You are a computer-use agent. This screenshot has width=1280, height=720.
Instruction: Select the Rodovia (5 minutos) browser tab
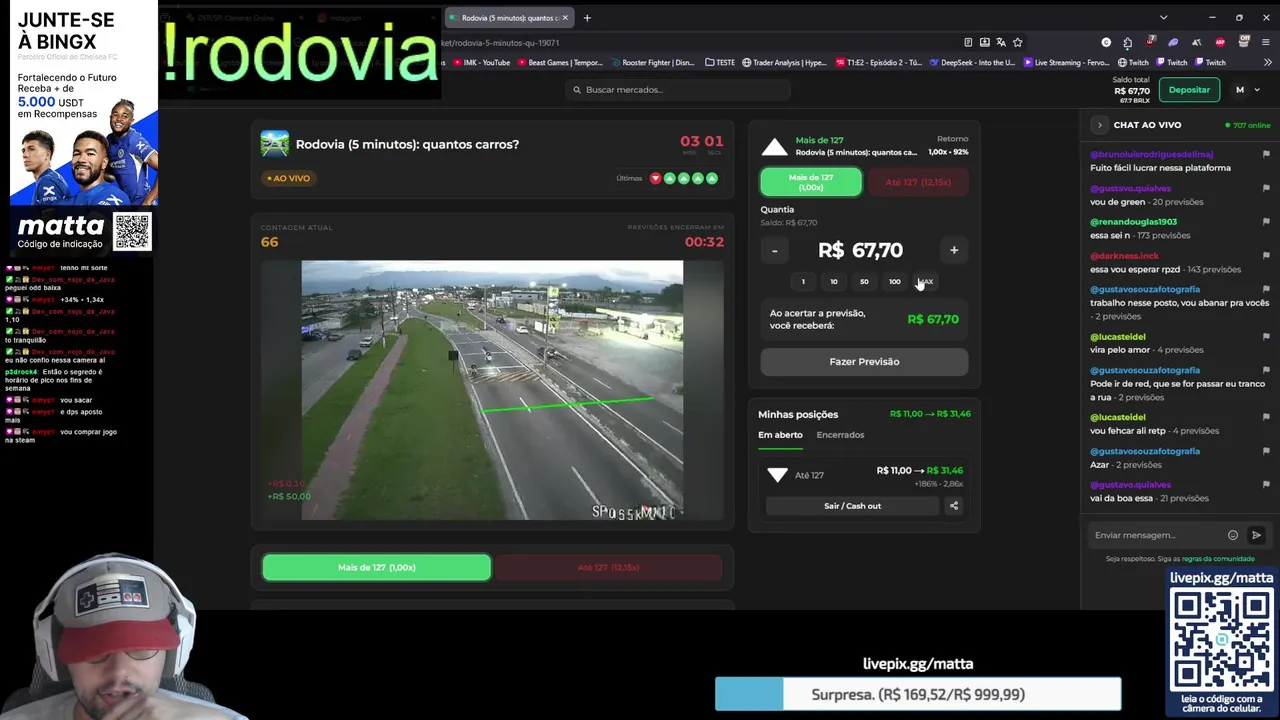509,17
